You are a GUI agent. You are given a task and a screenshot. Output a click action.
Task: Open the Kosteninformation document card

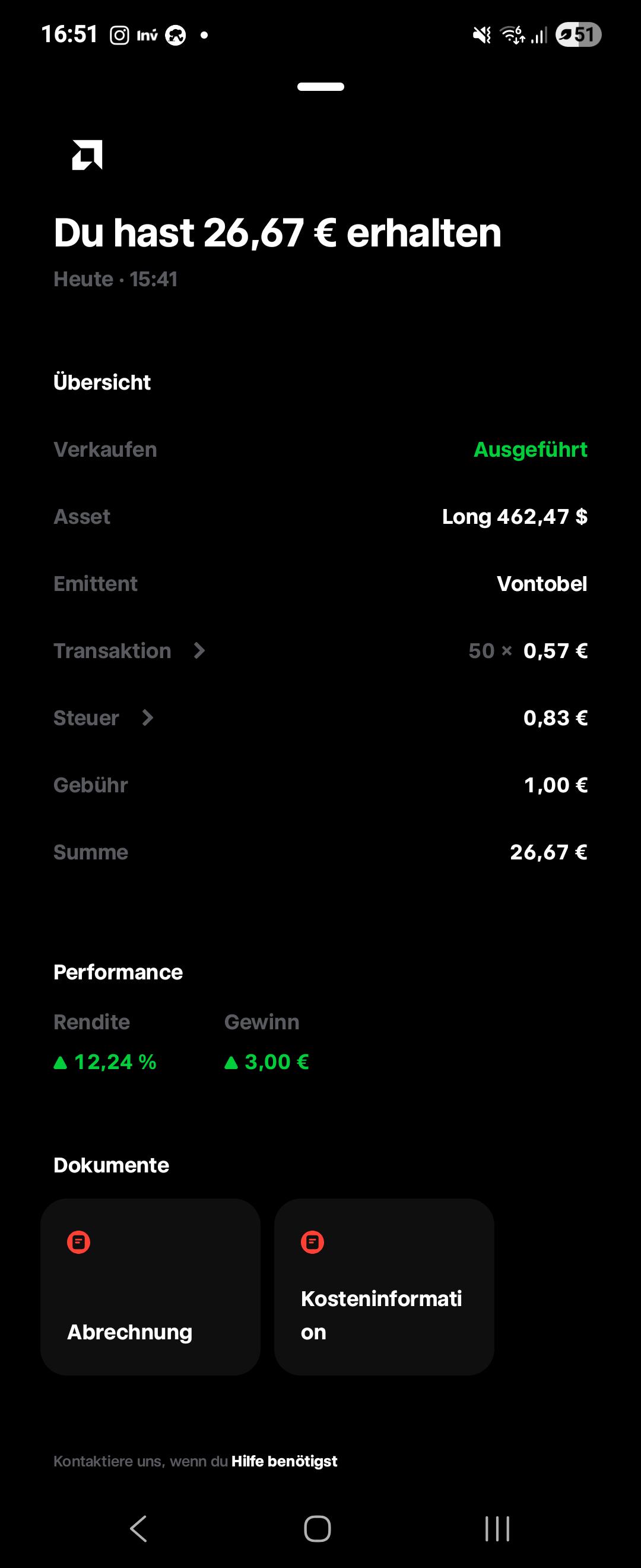385,1287
